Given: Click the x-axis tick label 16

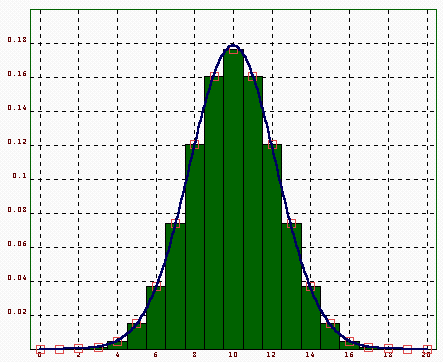Looking at the screenshot, I should pos(349,355).
